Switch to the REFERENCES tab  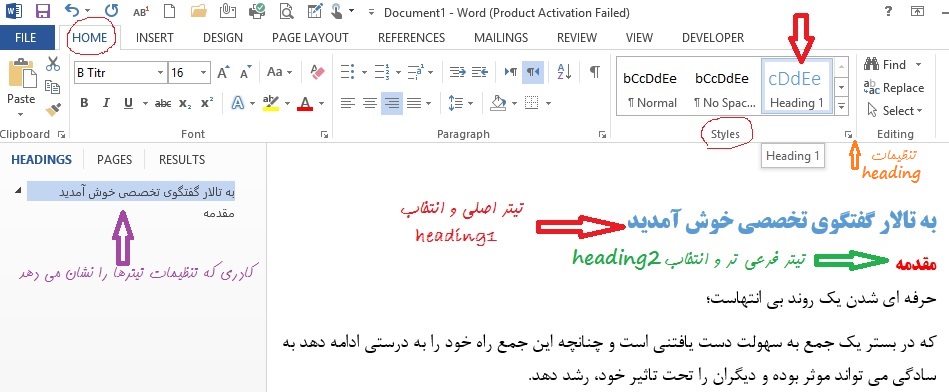412,38
